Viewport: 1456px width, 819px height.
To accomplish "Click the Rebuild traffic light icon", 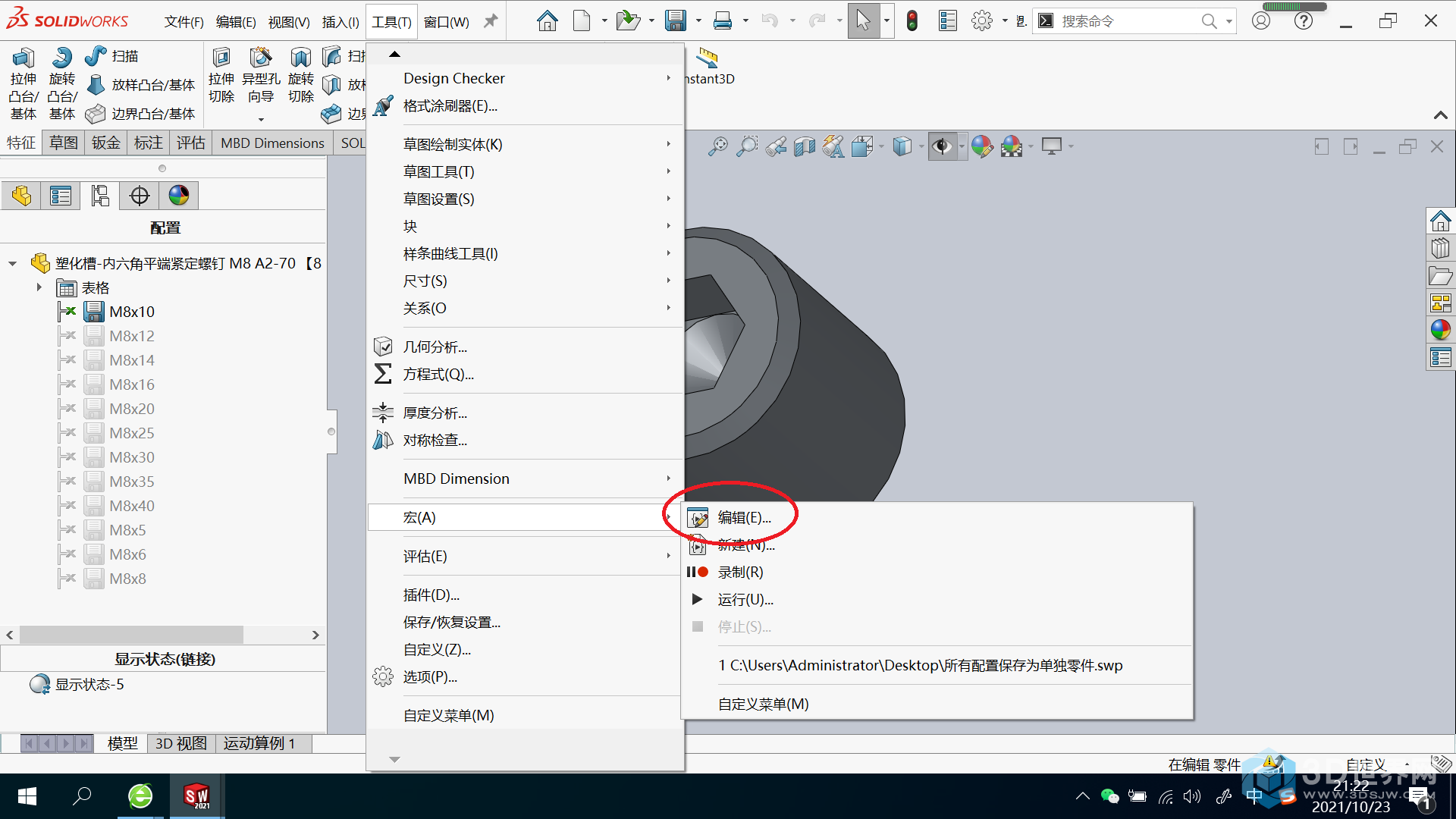I will coord(912,20).
